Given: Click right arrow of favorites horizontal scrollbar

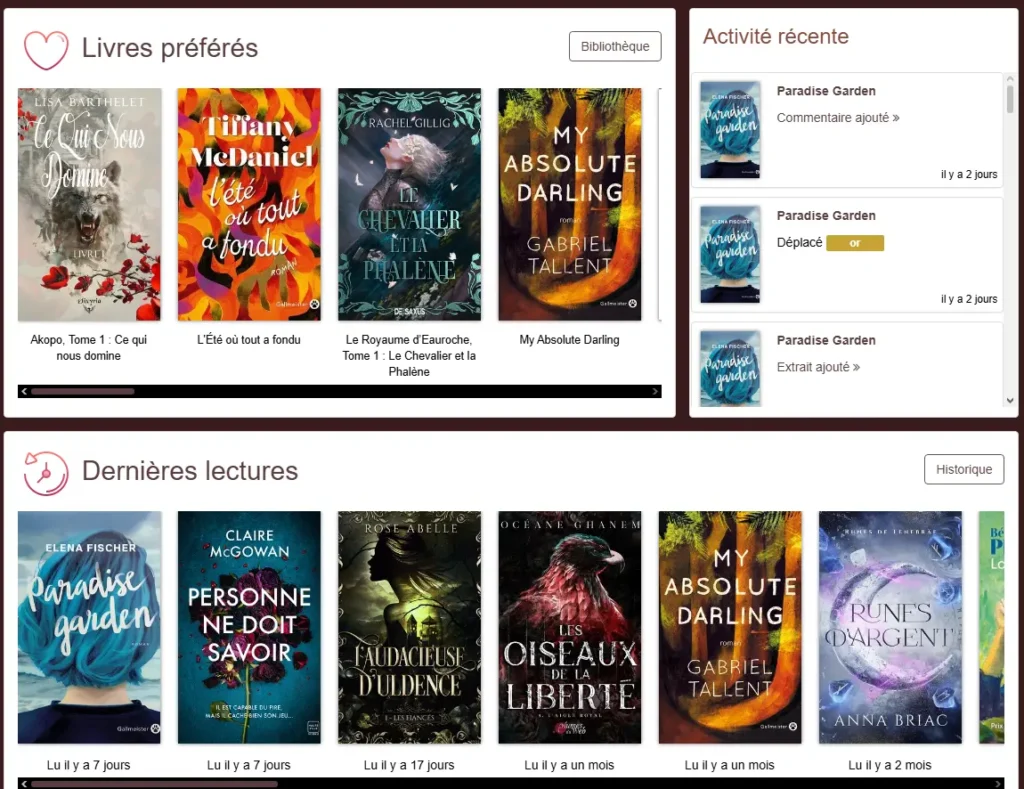Looking at the screenshot, I should pyautogui.click(x=655, y=391).
